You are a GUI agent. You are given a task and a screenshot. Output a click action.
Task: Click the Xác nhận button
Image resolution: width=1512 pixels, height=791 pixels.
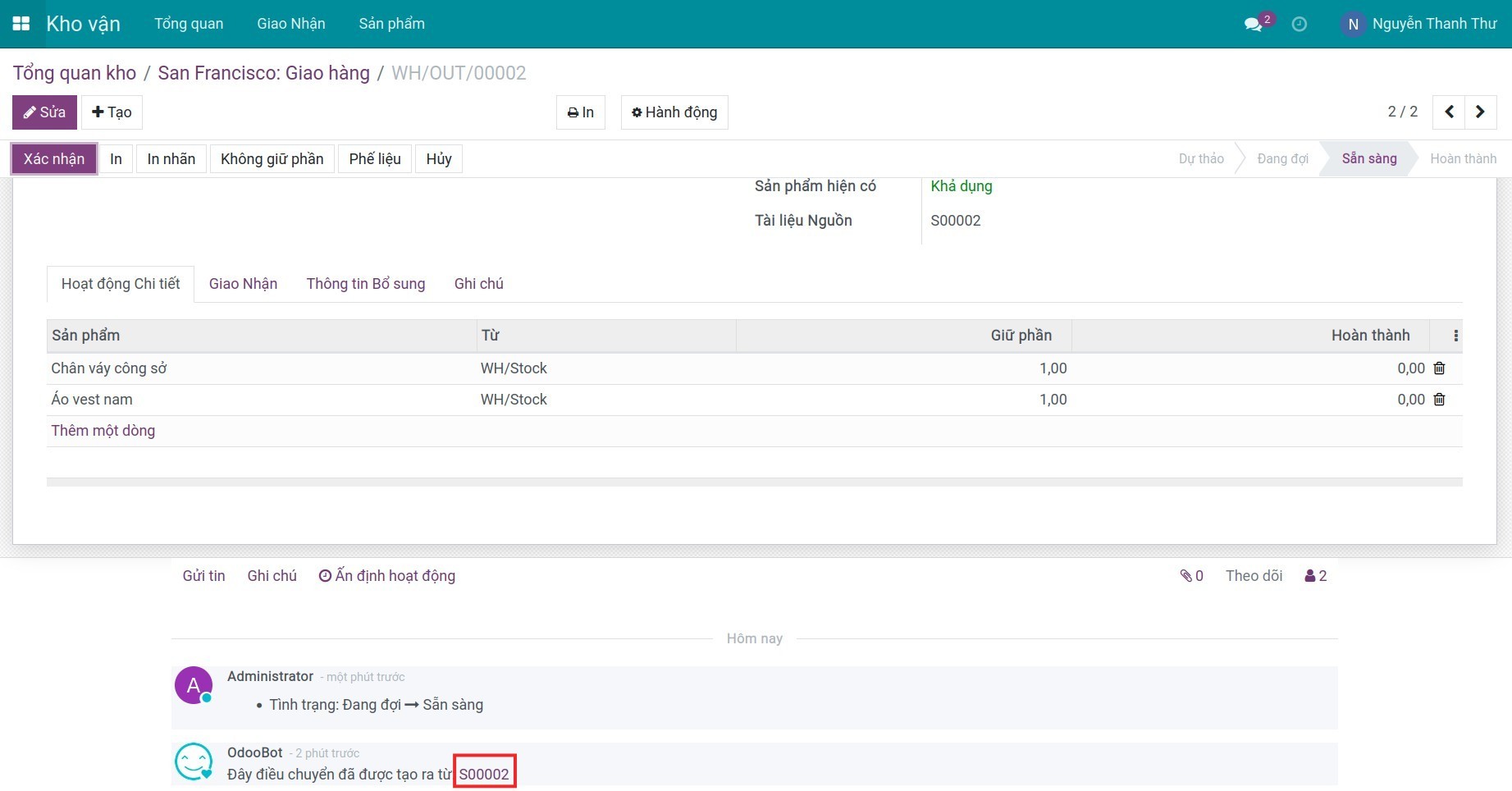[54, 159]
